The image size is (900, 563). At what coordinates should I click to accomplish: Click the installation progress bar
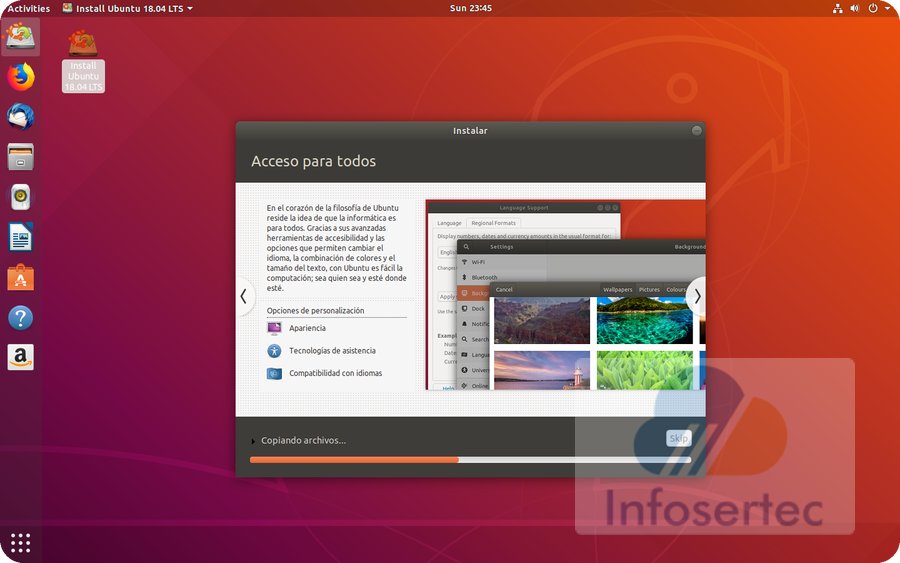(x=470, y=460)
